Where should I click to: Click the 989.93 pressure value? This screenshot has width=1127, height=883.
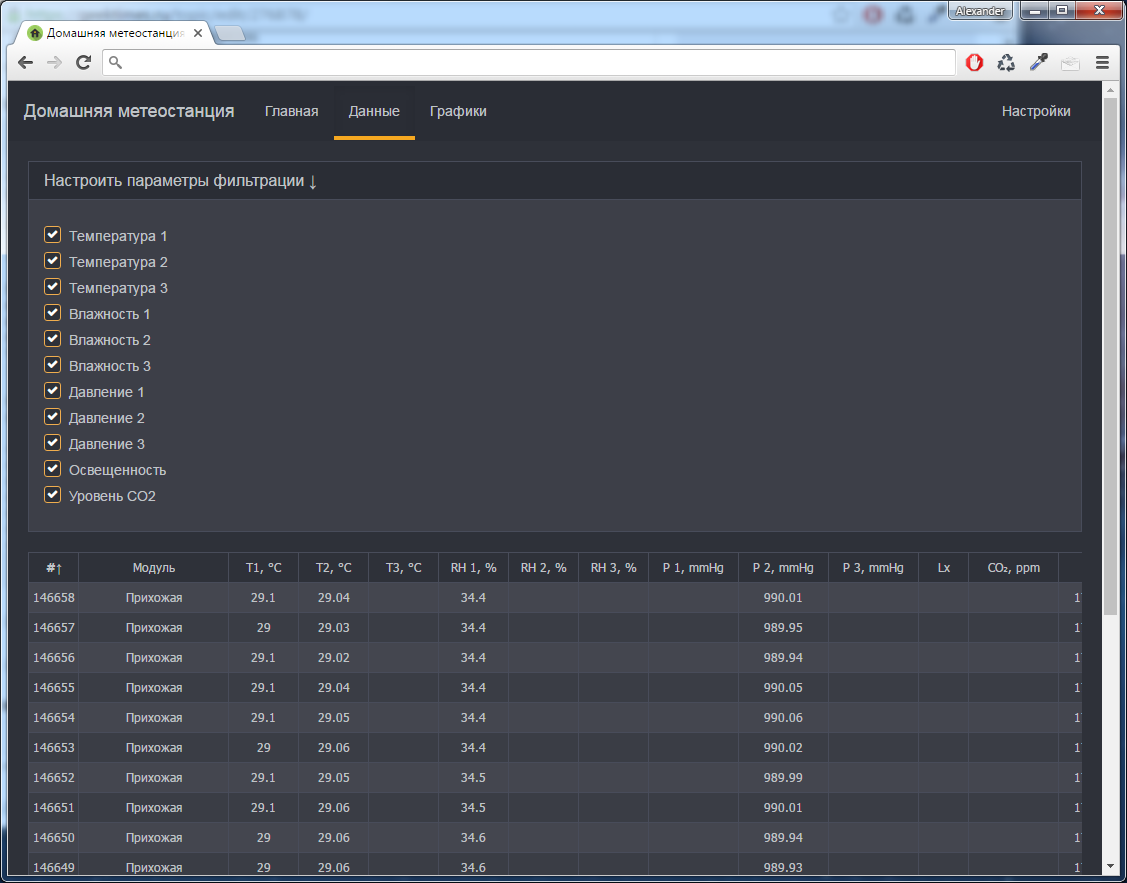click(783, 867)
